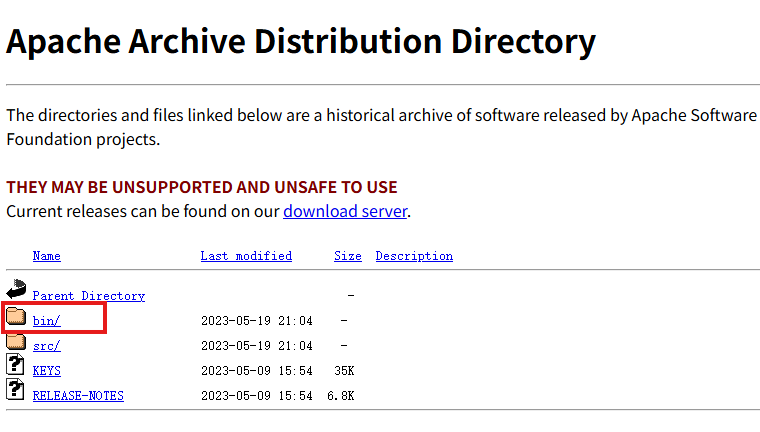Click the unsupported and unsafe warning text
The width and height of the screenshot is (760, 432).
202,187
